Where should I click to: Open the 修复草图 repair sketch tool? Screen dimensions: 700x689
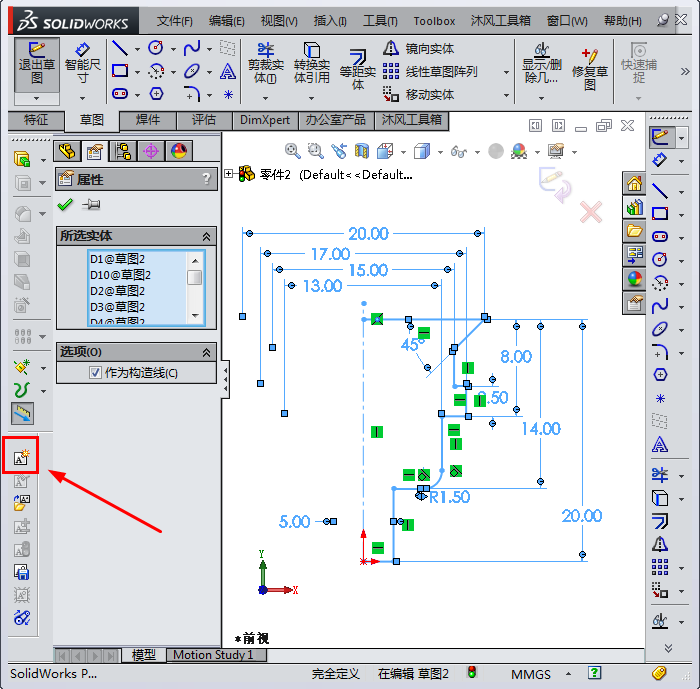(x=590, y=68)
